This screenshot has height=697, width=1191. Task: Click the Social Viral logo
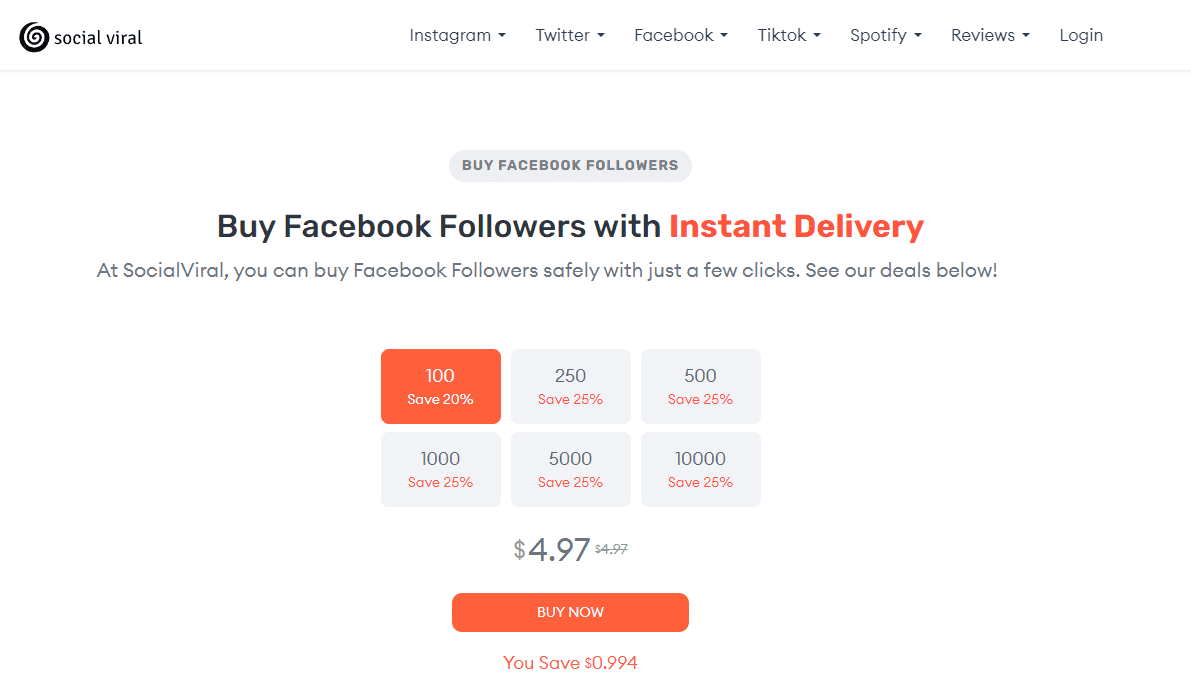coord(80,36)
